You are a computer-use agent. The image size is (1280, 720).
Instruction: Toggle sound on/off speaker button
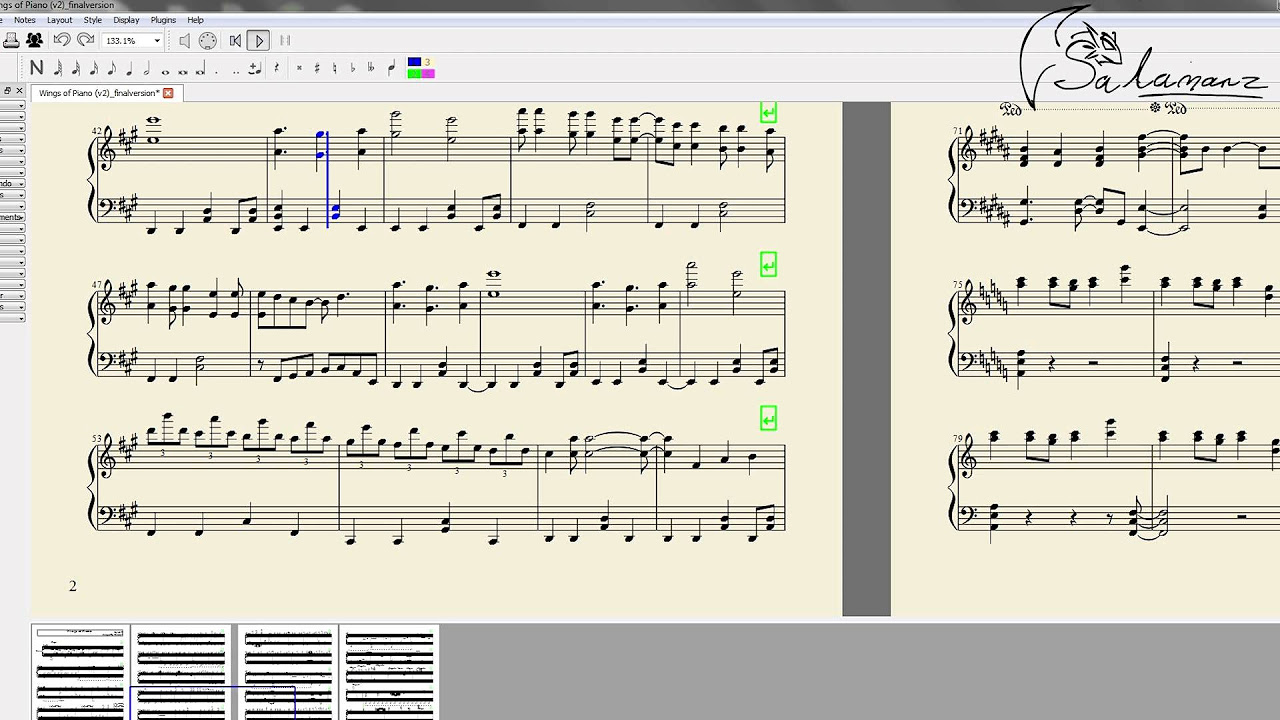184,41
